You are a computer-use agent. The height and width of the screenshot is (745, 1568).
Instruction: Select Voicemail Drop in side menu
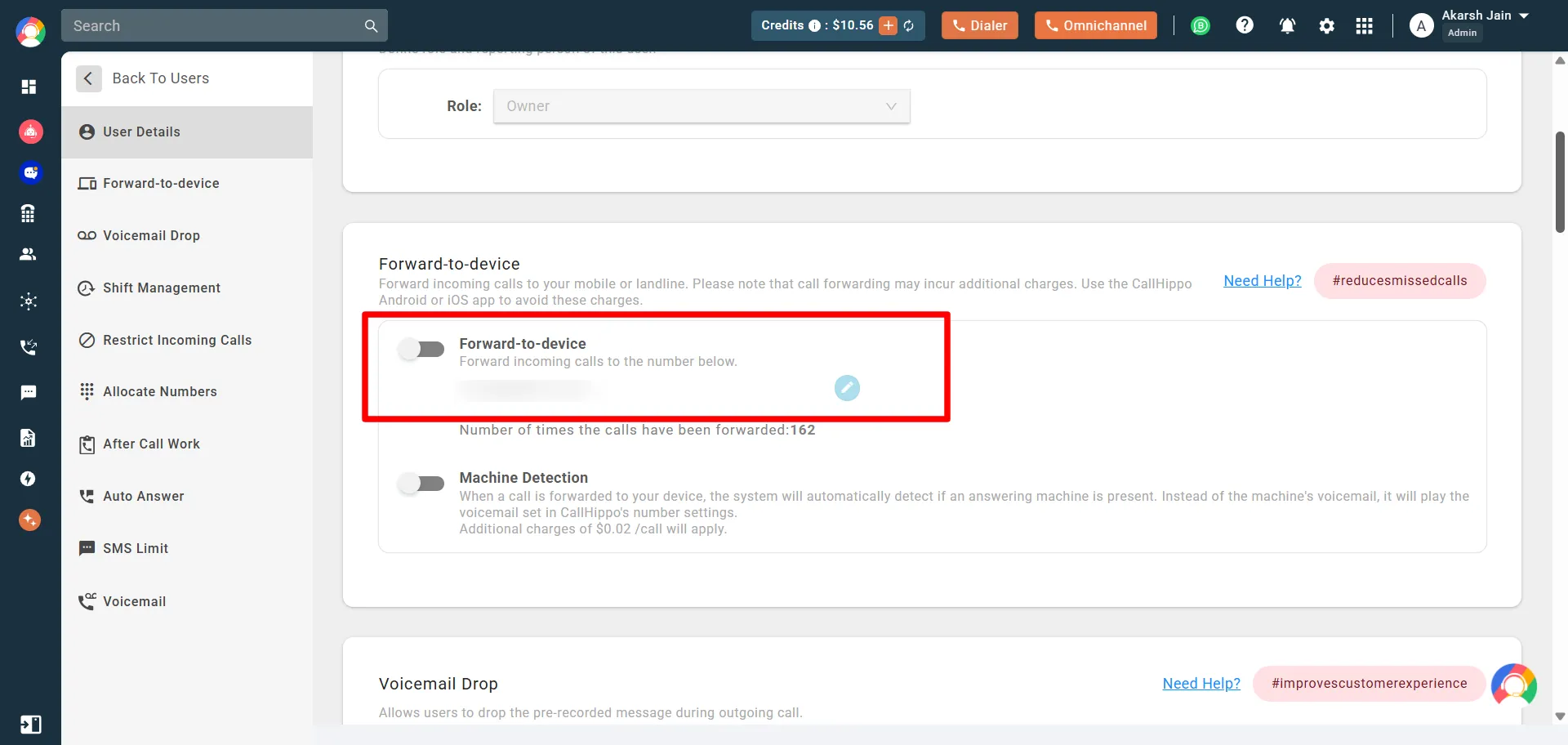[x=151, y=235]
